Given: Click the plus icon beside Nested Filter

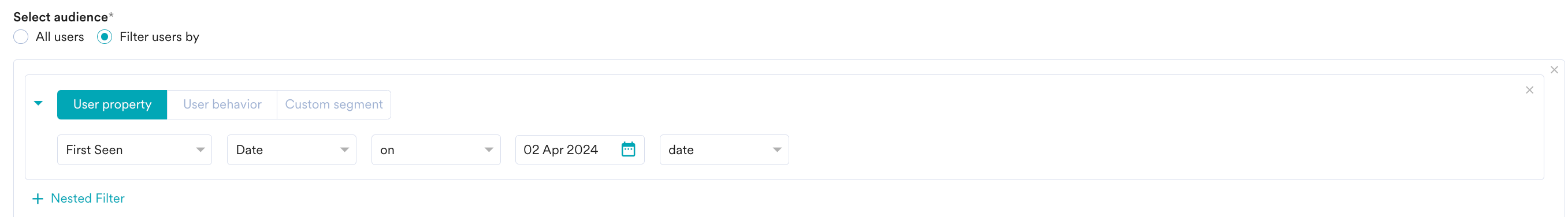Looking at the screenshot, I should (x=38, y=199).
